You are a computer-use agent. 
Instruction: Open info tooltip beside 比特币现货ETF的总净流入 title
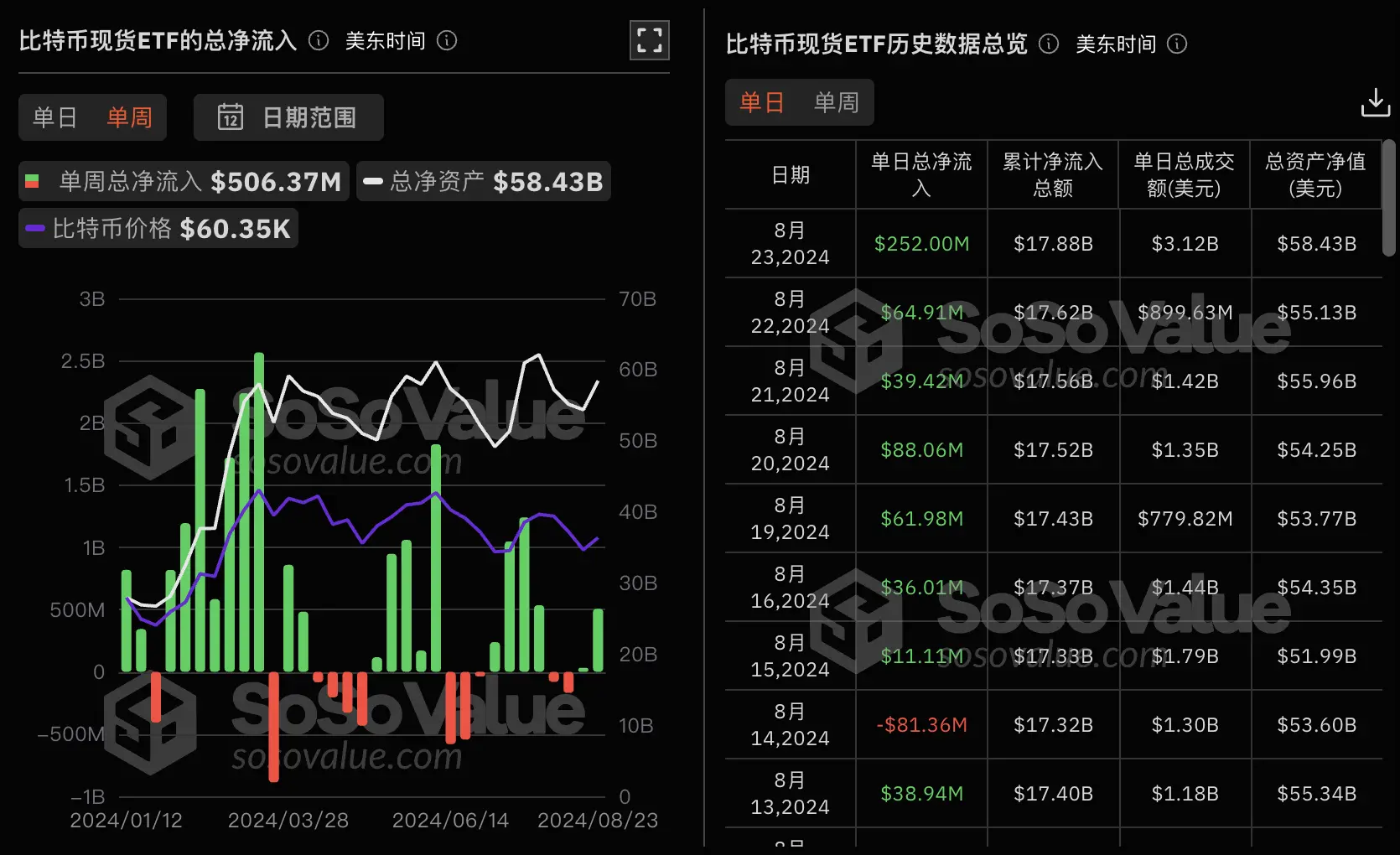pyautogui.click(x=318, y=40)
